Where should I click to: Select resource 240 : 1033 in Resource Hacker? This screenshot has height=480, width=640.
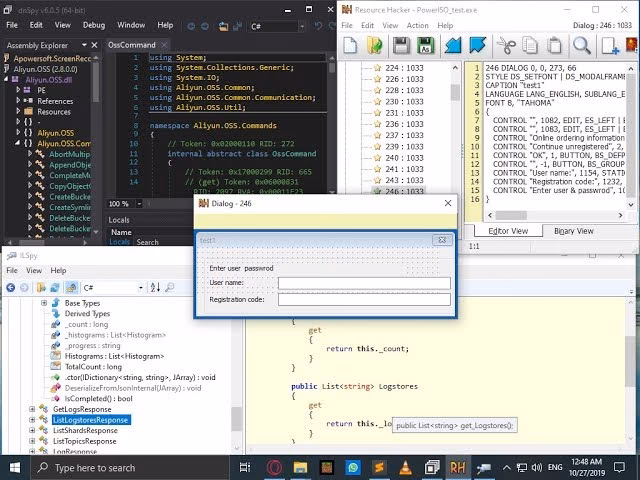pyautogui.click(x=404, y=158)
